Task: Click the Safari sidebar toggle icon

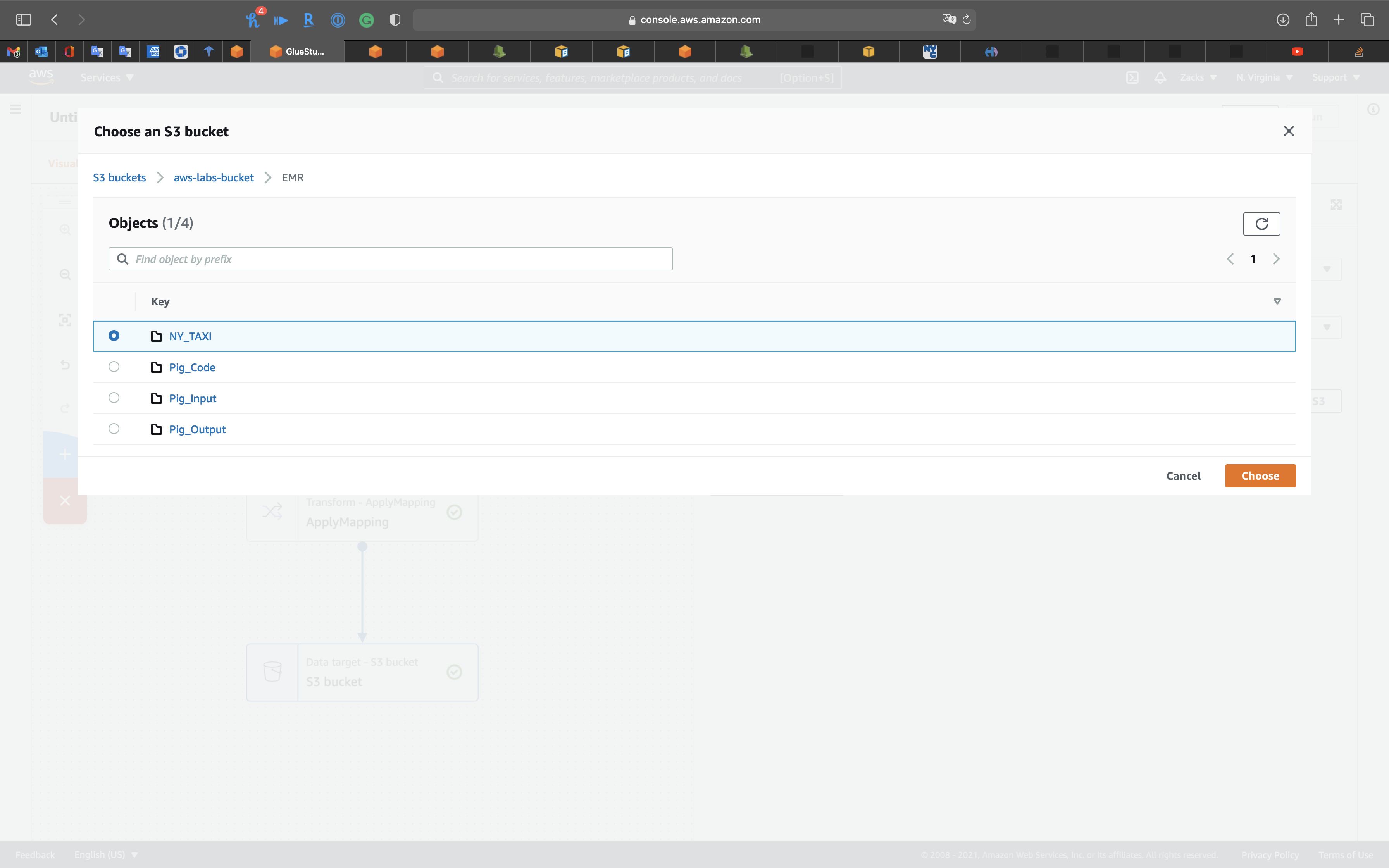Action: click(24, 19)
